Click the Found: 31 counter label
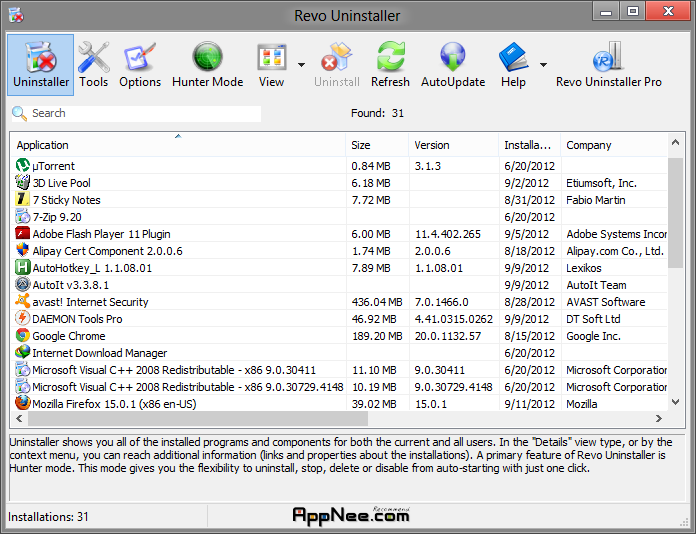 (x=377, y=113)
